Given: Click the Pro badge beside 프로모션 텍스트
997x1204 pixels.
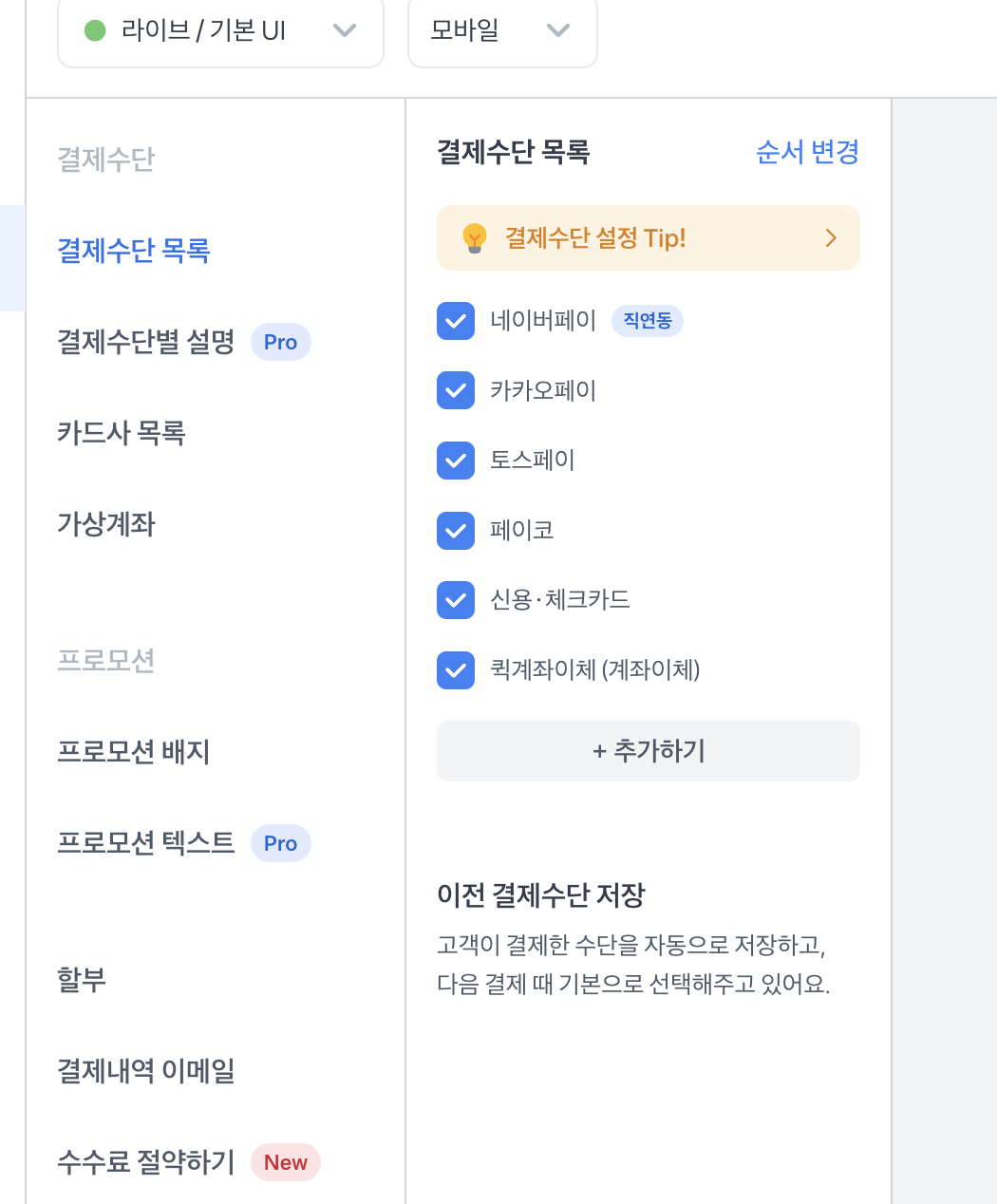Looking at the screenshot, I should [x=281, y=843].
